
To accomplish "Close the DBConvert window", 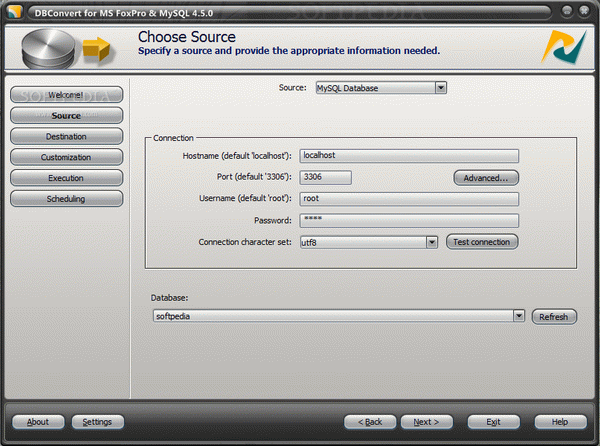I will pos(584,11).
